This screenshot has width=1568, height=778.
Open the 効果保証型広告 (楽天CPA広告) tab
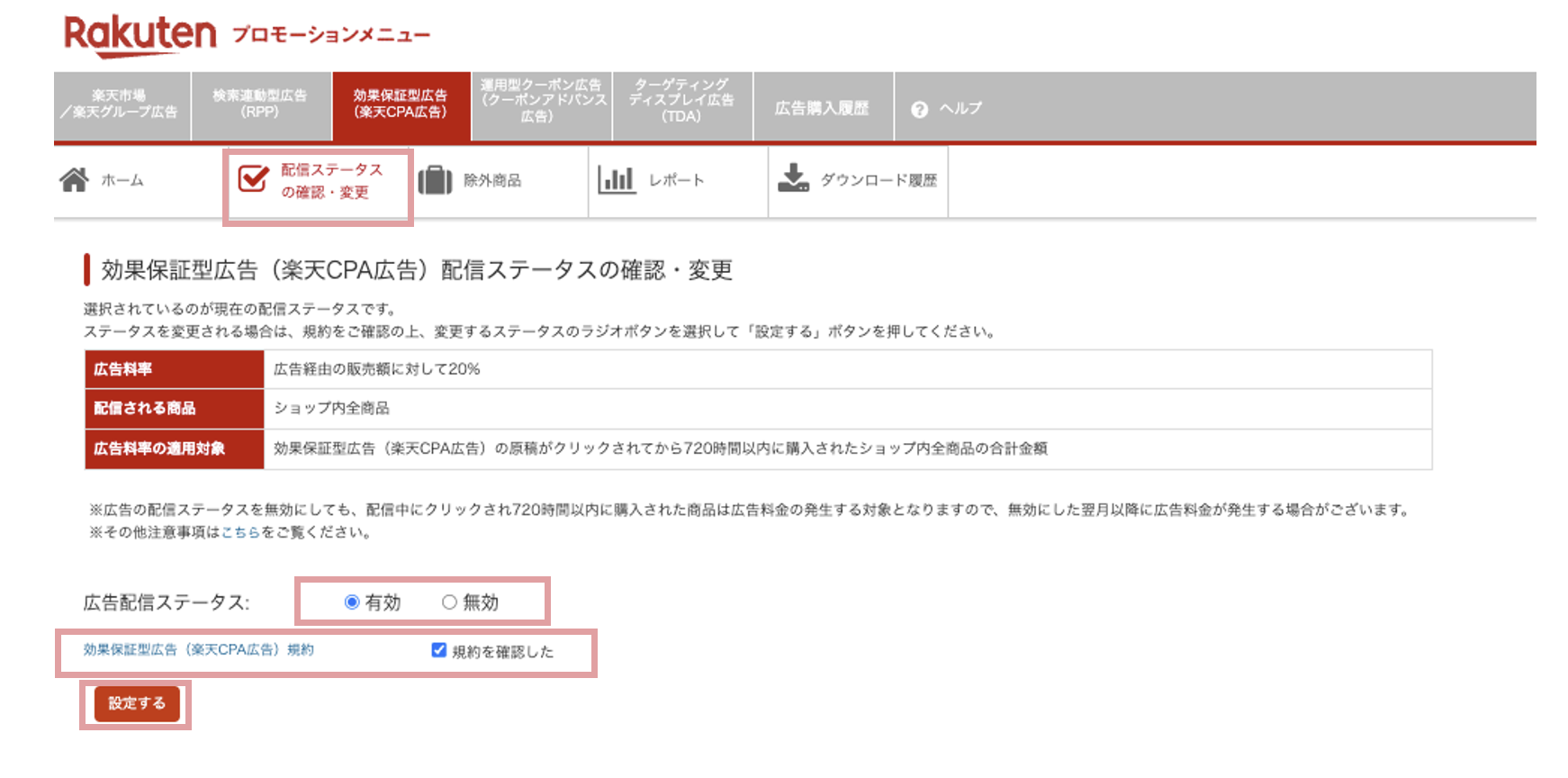[401, 106]
